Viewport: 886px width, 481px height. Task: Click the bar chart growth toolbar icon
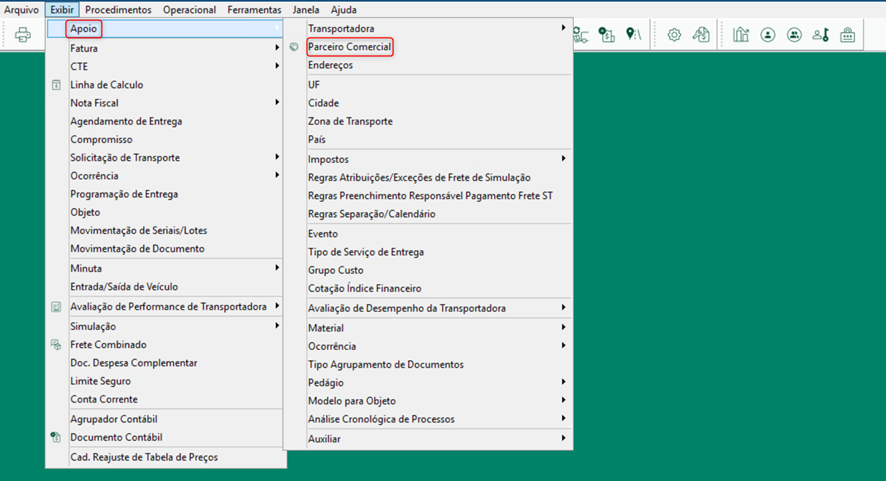click(x=741, y=35)
